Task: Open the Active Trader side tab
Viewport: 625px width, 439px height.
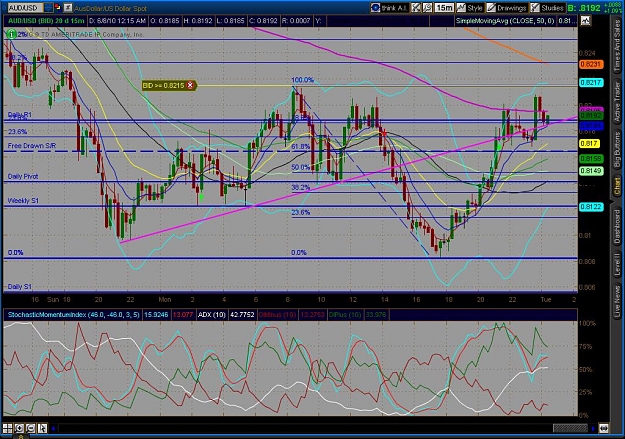Action: coord(617,103)
